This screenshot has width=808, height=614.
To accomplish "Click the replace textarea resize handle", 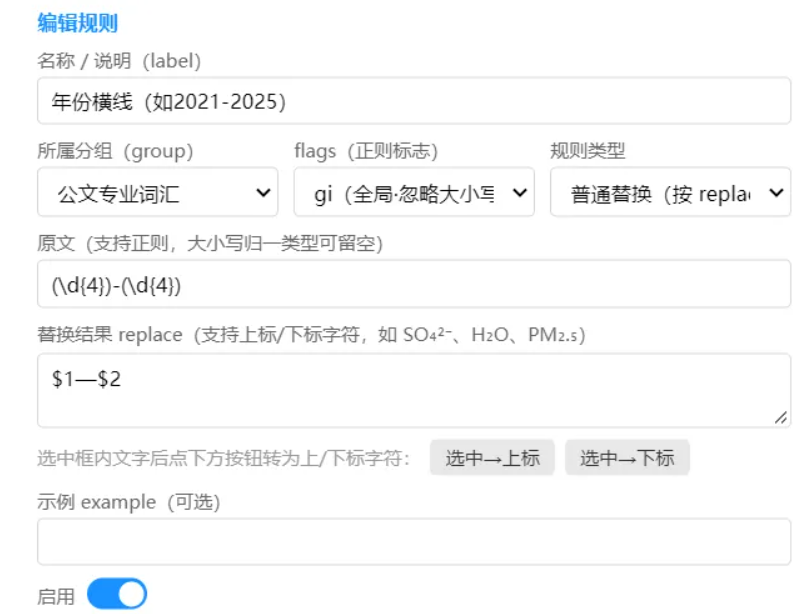I will (781, 418).
